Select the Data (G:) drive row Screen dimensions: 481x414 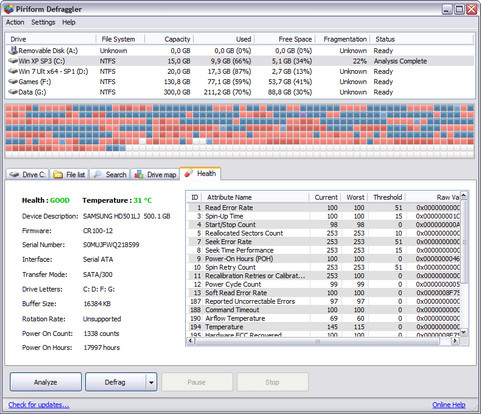240,92
